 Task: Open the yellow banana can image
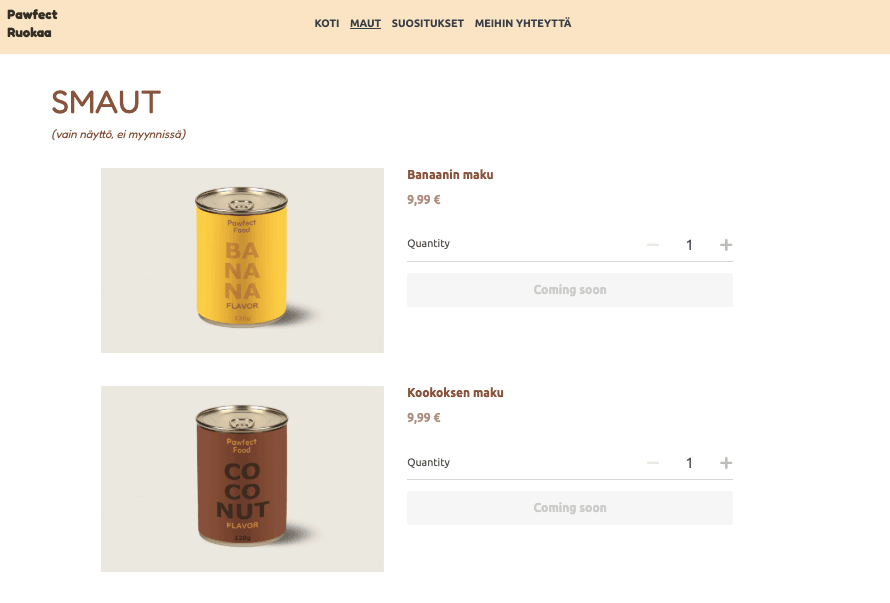(x=242, y=260)
